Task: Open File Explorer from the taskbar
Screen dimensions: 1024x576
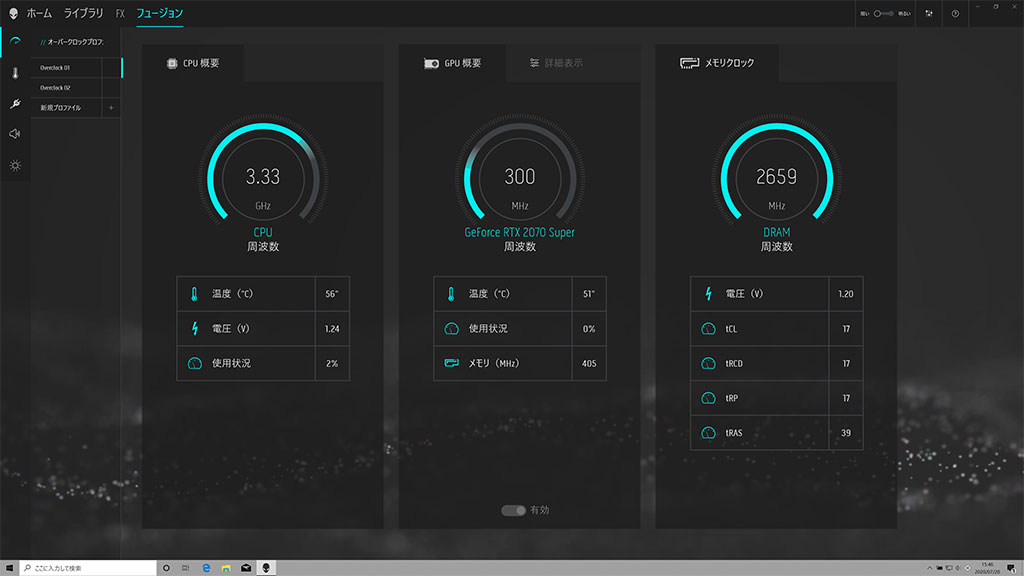Action: point(226,568)
